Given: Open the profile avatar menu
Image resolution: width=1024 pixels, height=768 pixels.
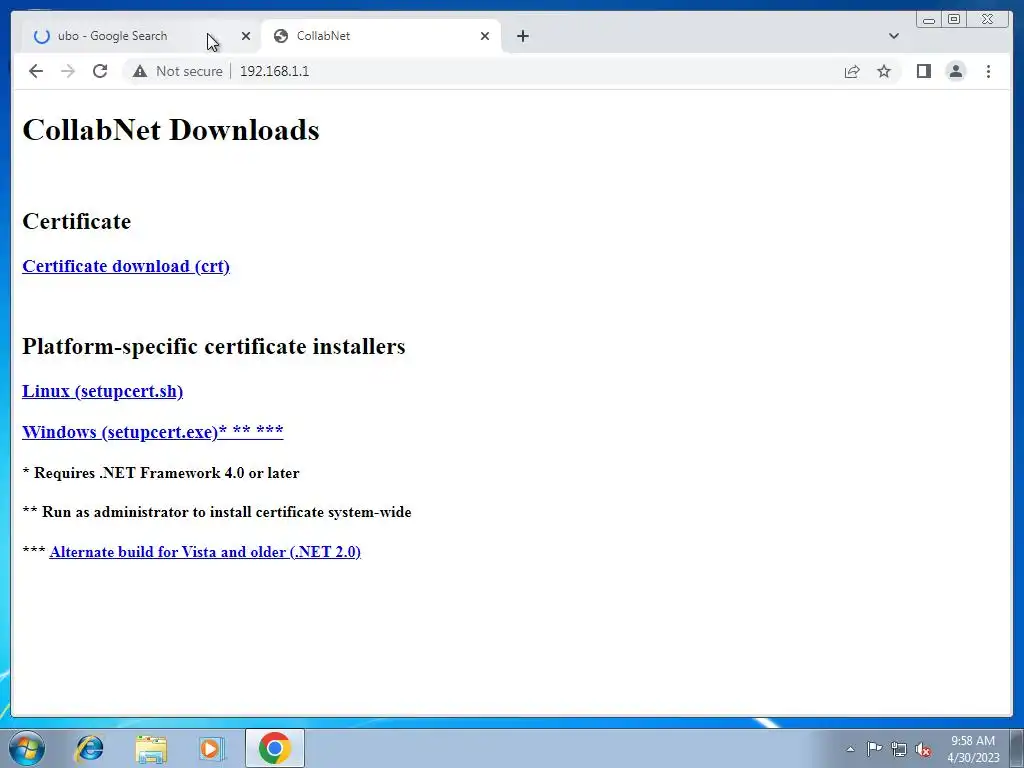Looking at the screenshot, I should coord(955,71).
